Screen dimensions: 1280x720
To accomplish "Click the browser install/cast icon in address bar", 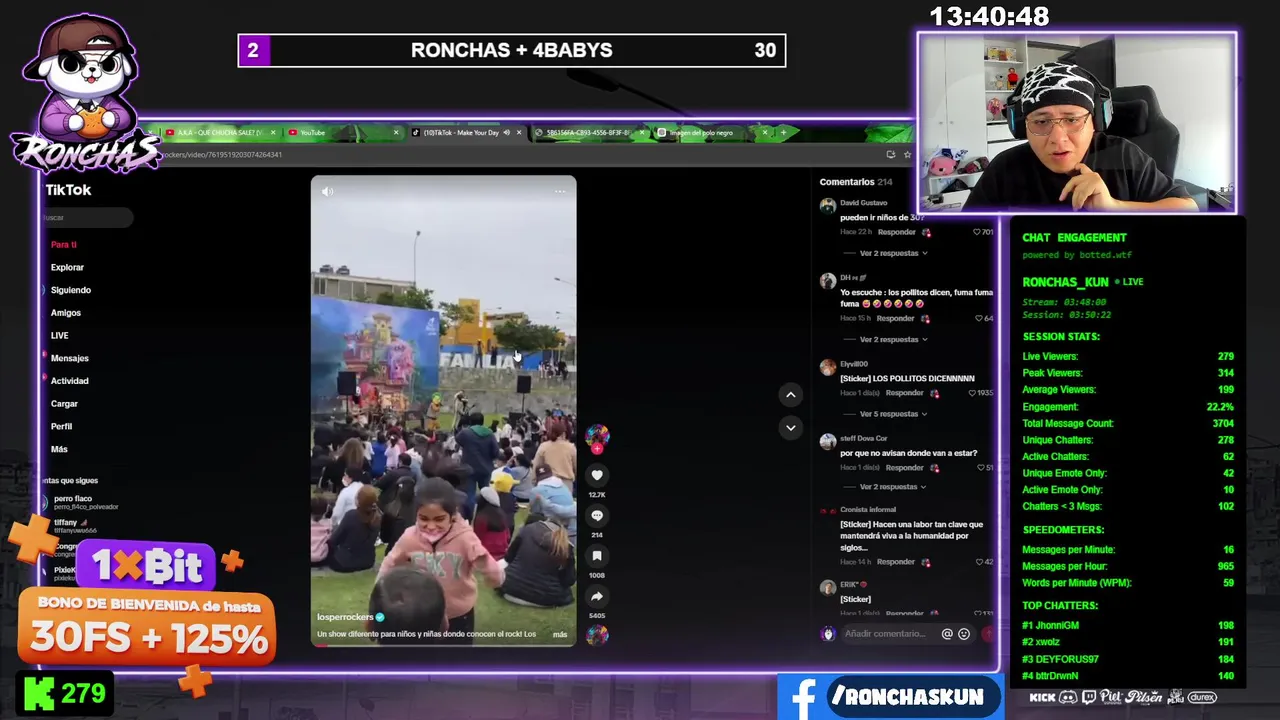I will click(890, 154).
